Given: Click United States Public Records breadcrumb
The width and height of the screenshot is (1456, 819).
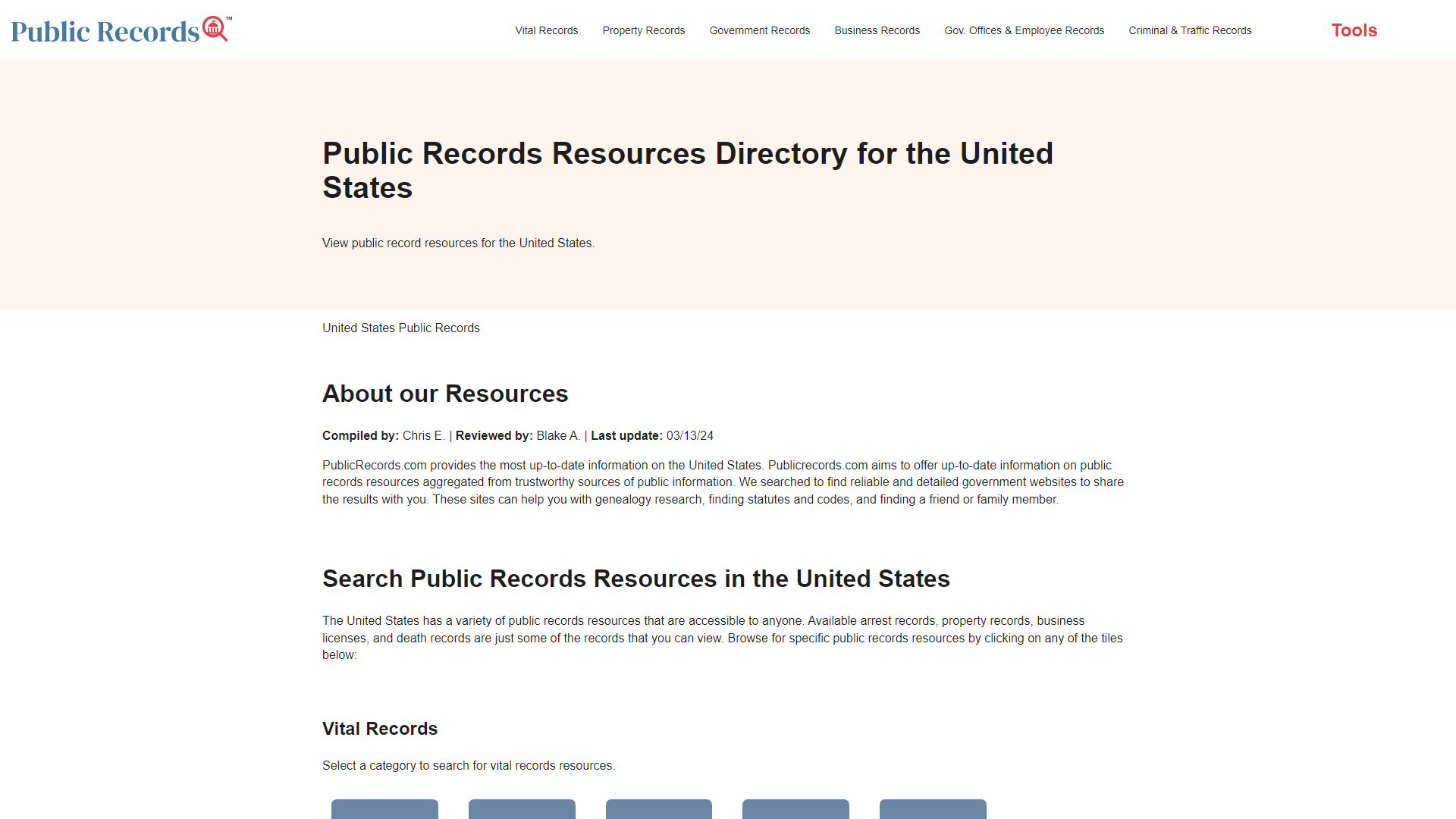Looking at the screenshot, I should [x=400, y=328].
